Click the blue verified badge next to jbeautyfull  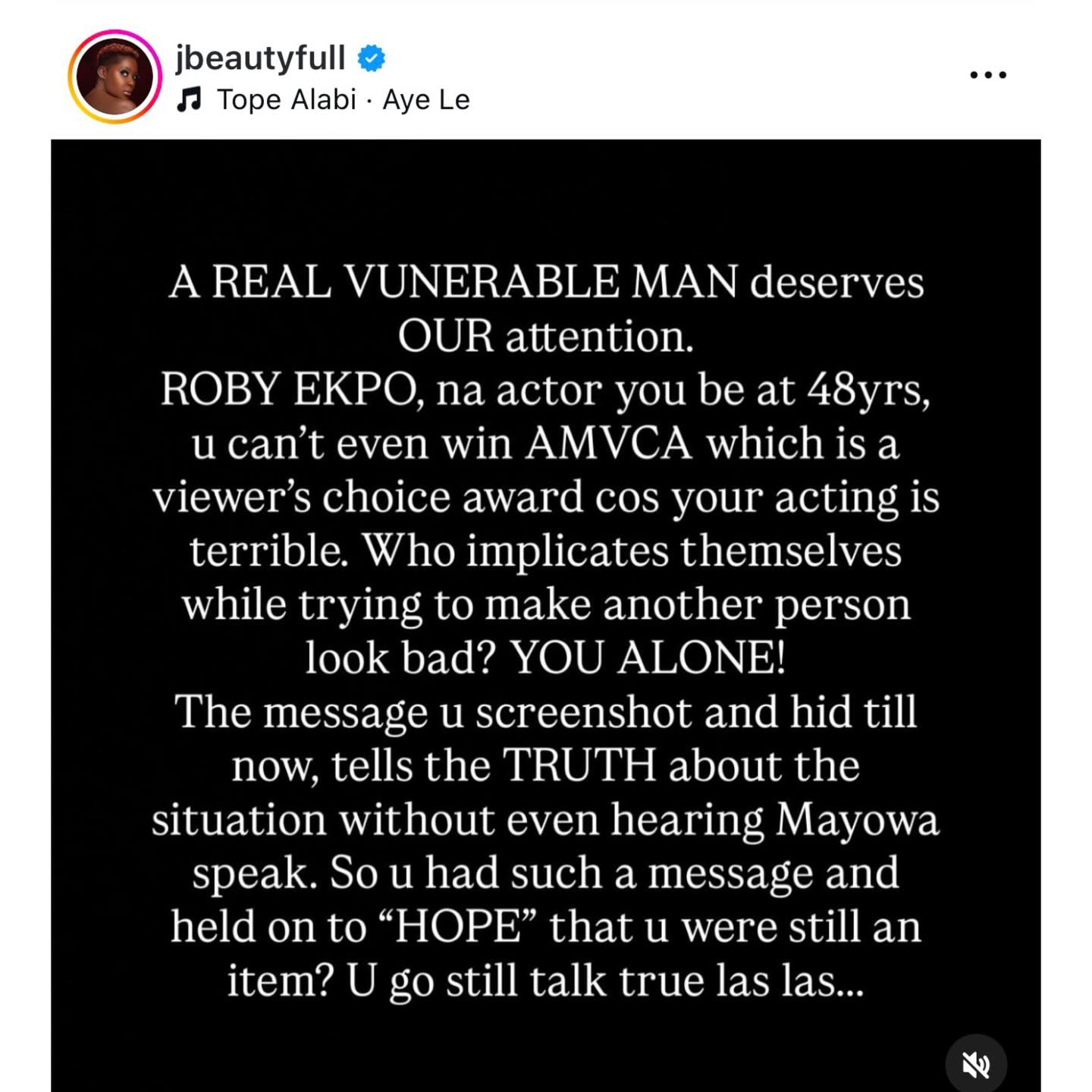click(372, 56)
